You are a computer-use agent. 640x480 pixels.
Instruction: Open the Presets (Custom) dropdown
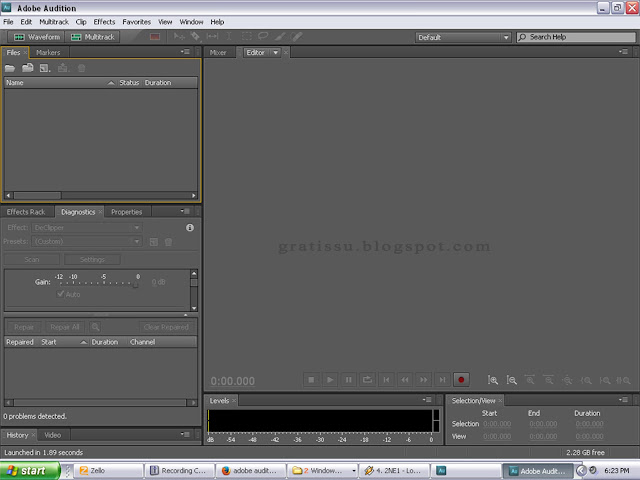[x=87, y=242]
